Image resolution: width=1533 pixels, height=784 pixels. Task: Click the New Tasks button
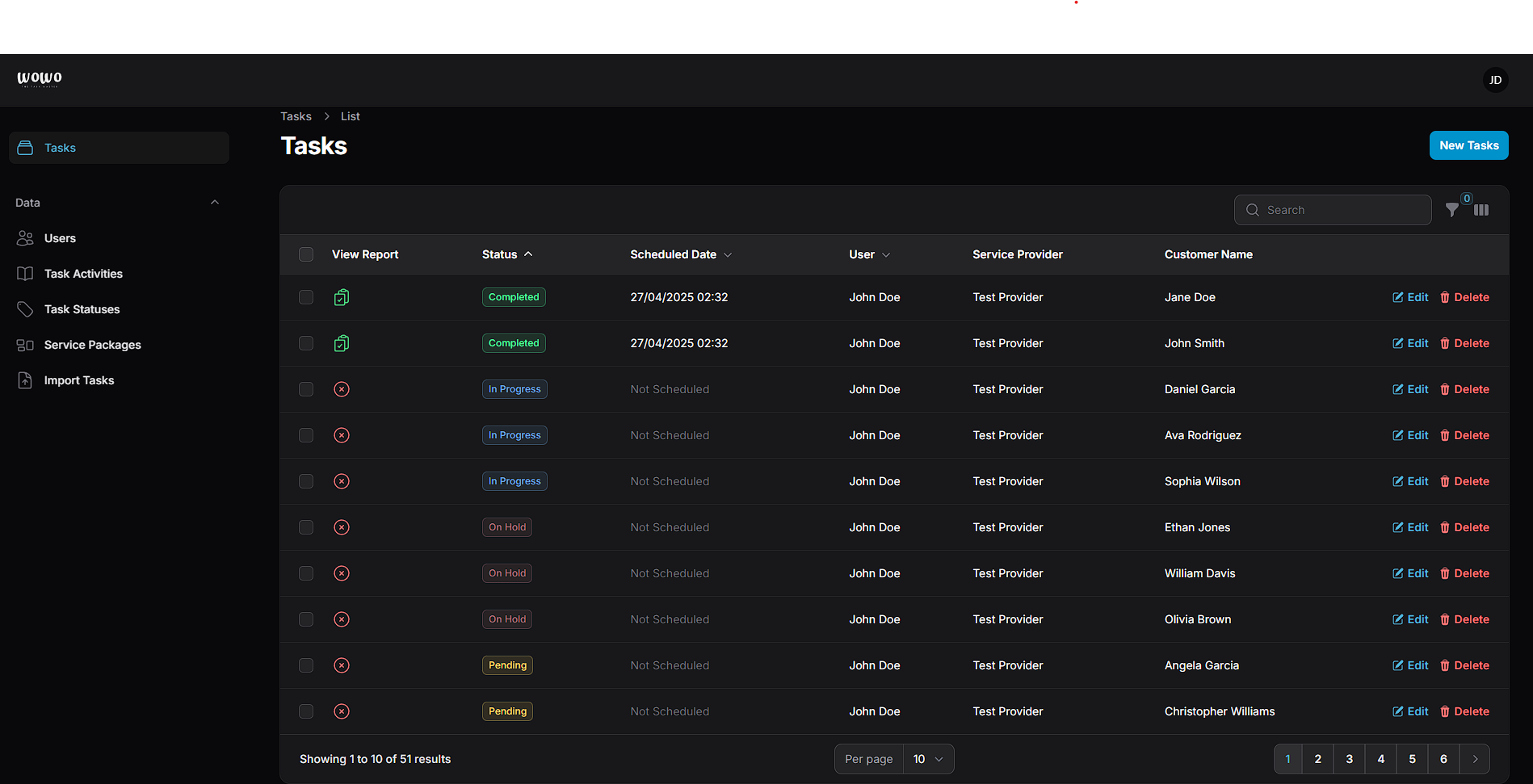tap(1468, 145)
